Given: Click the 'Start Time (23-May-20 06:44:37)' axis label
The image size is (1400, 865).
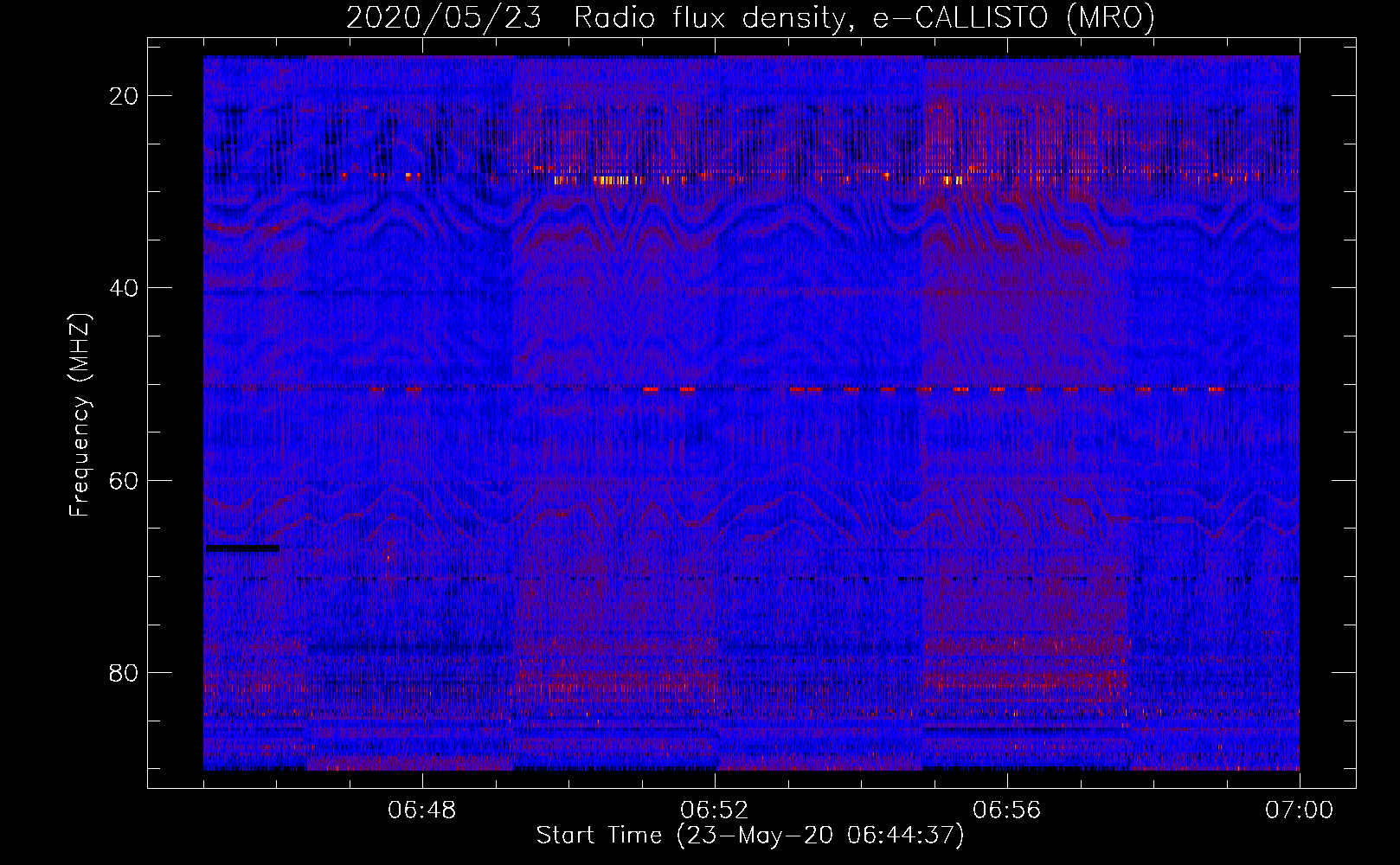Looking at the screenshot, I should tap(749, 836).
